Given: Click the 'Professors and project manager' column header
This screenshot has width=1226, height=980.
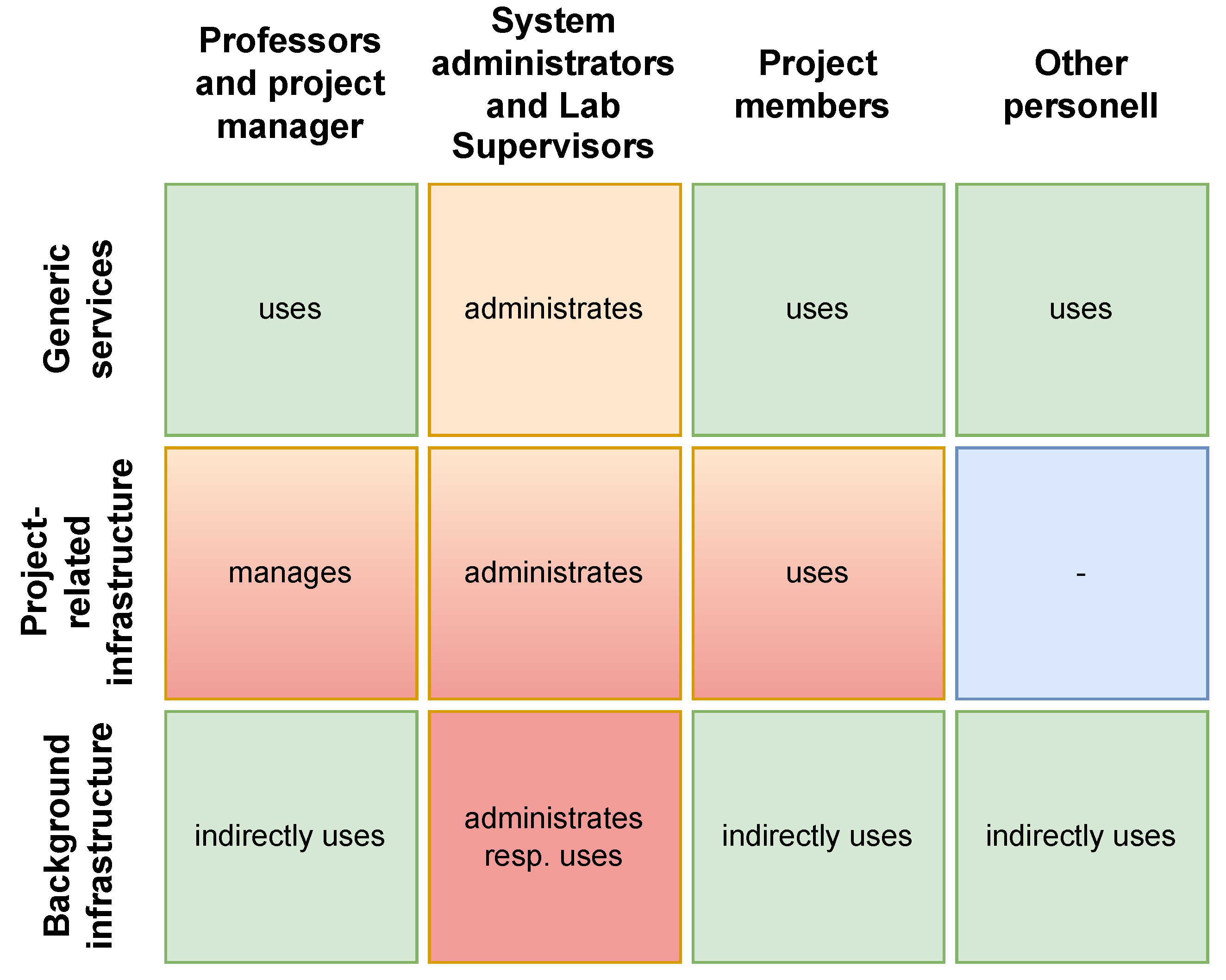Looking at the screenshot, I should point(290,84).
